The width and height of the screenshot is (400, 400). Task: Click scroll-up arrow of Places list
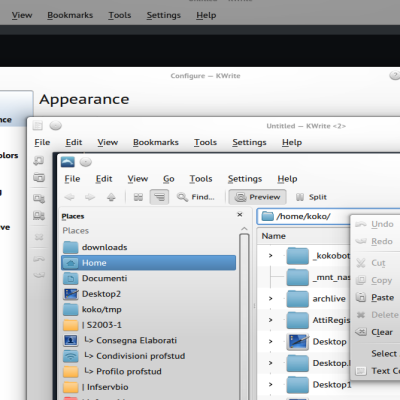244,229
